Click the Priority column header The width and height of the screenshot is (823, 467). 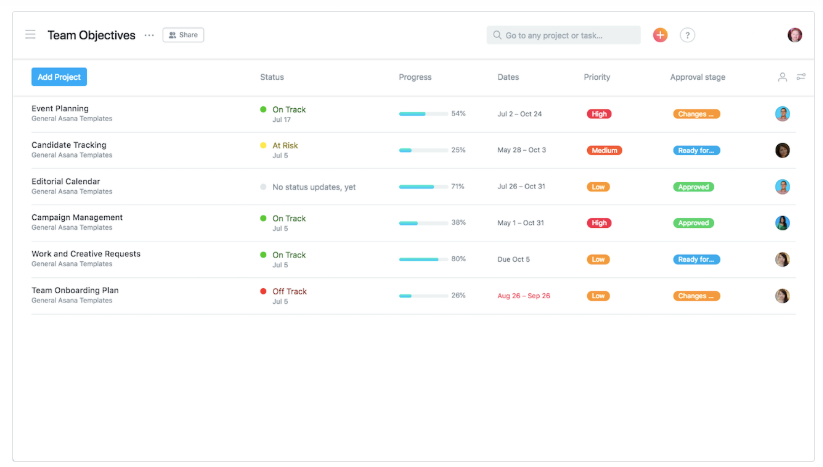pyautogui.click(x=597, y=77)
